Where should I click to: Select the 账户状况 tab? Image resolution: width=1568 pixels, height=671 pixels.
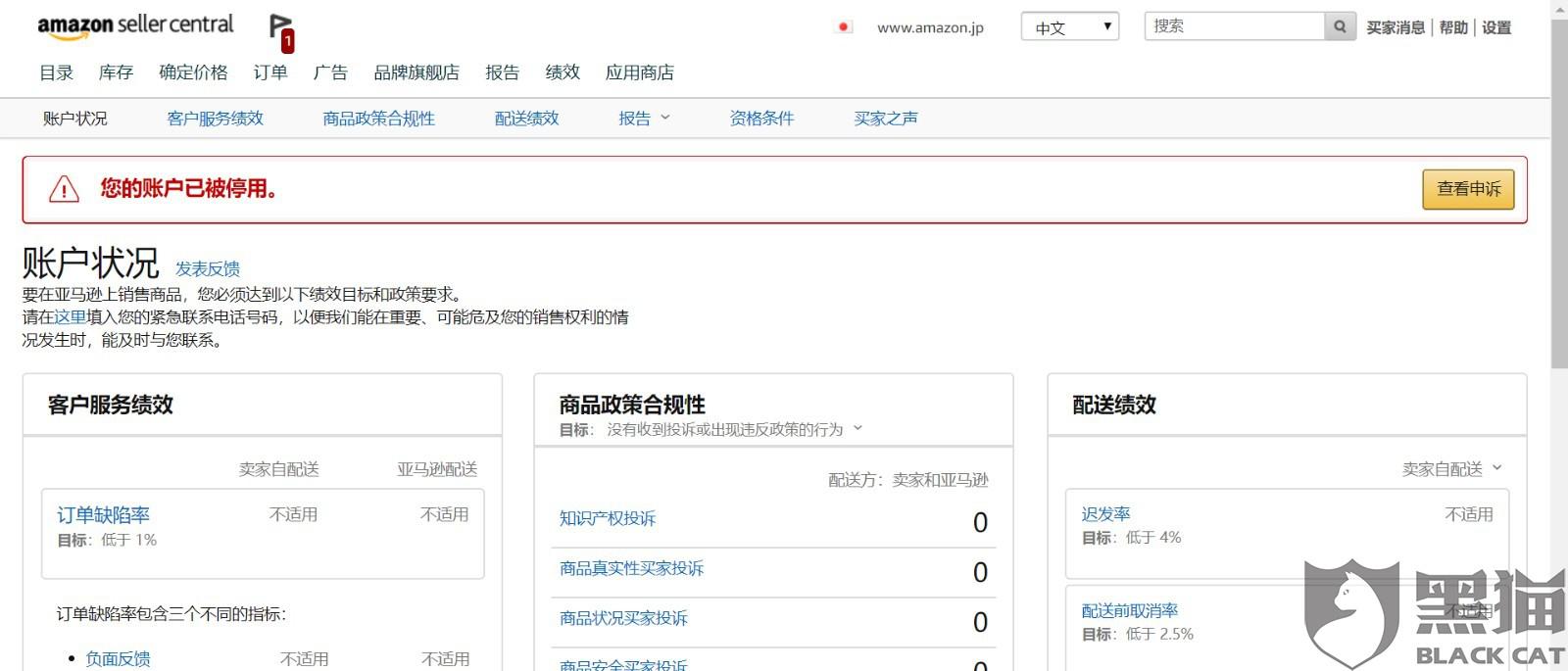75,119
